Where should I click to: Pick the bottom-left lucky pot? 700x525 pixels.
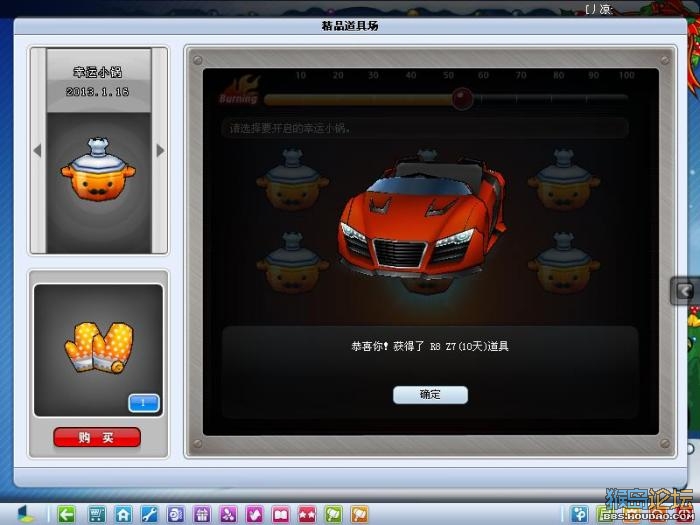(x=292, y=263)
